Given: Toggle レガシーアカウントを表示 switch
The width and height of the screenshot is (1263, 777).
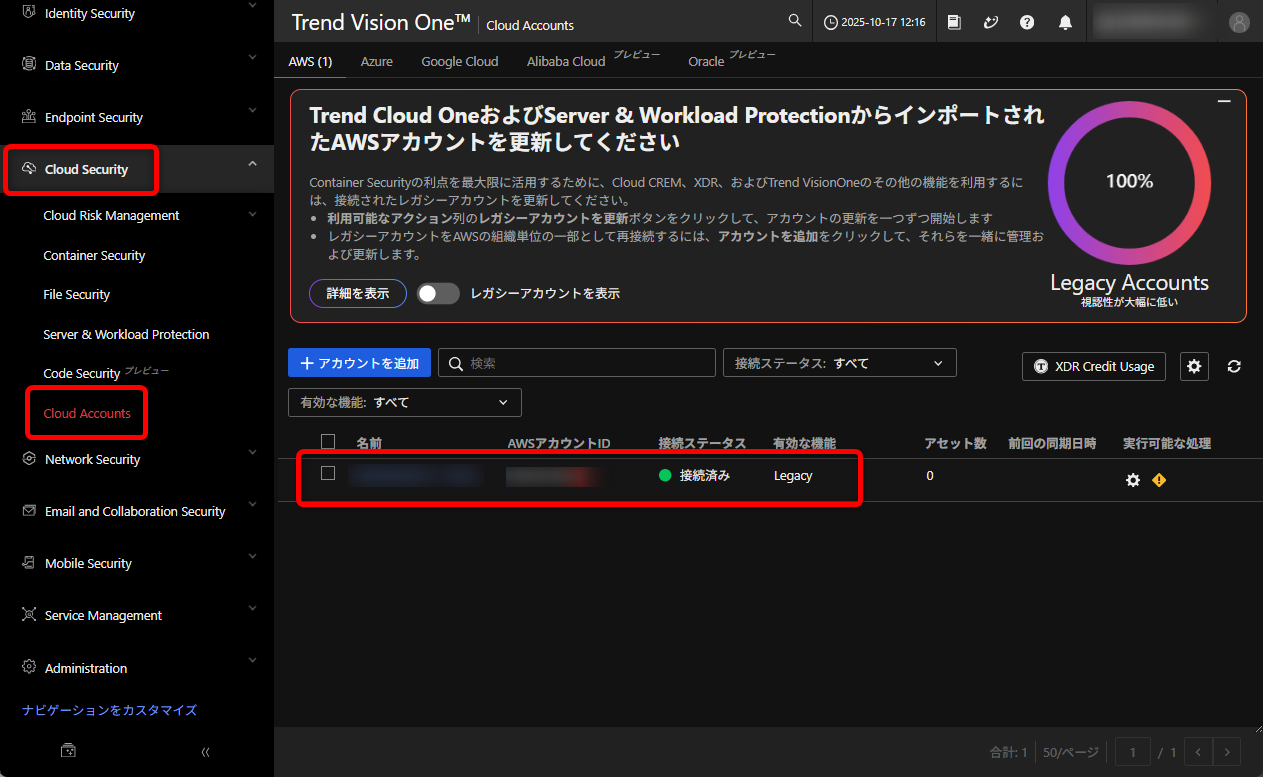Looking at the screenshot, I should pos(438,293).
